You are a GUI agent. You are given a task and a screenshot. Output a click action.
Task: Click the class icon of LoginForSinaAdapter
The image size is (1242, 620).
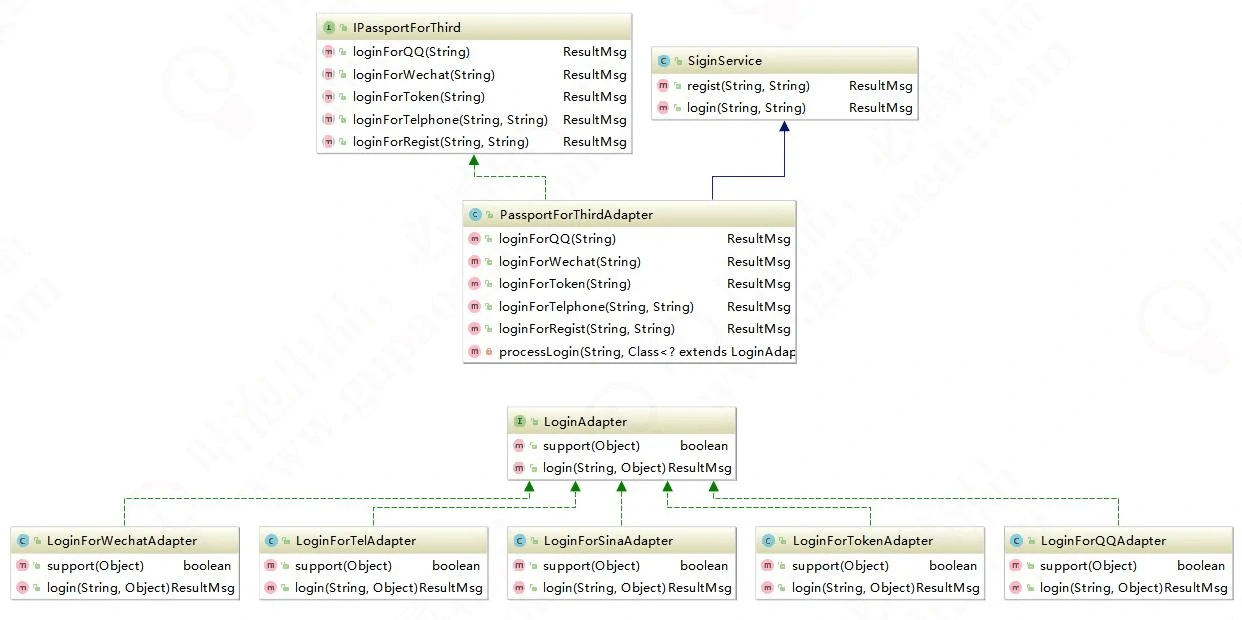tap(519, 541)
